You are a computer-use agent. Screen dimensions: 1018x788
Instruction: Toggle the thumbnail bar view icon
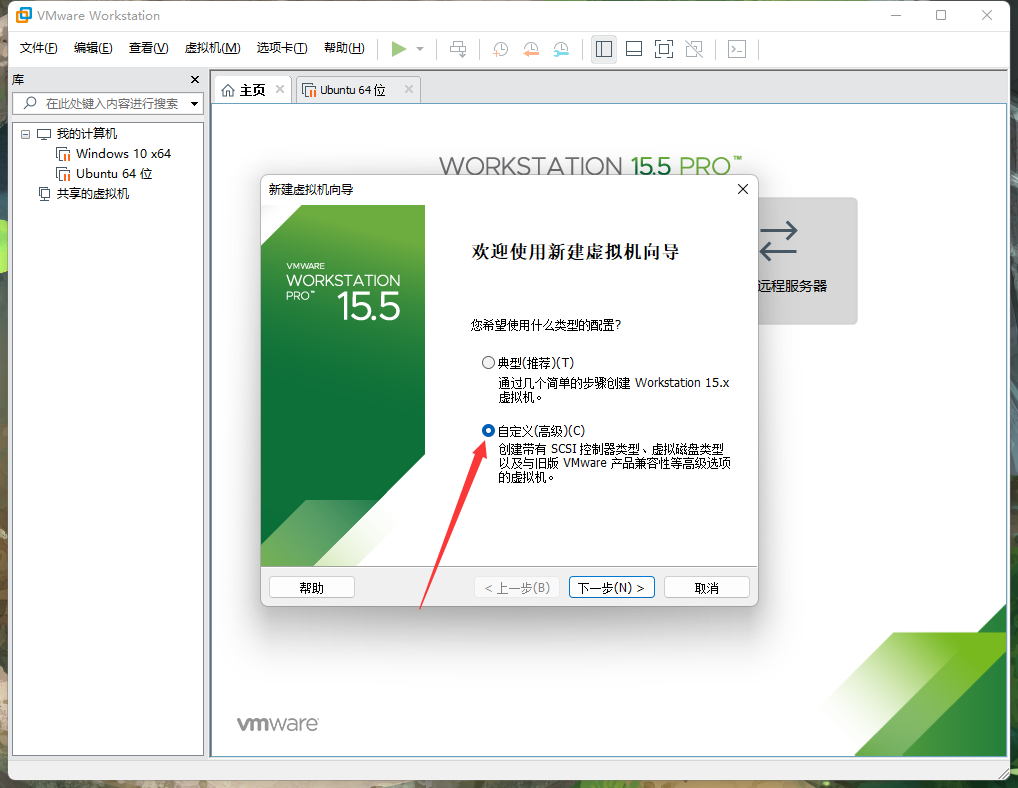tap(634, 49)
